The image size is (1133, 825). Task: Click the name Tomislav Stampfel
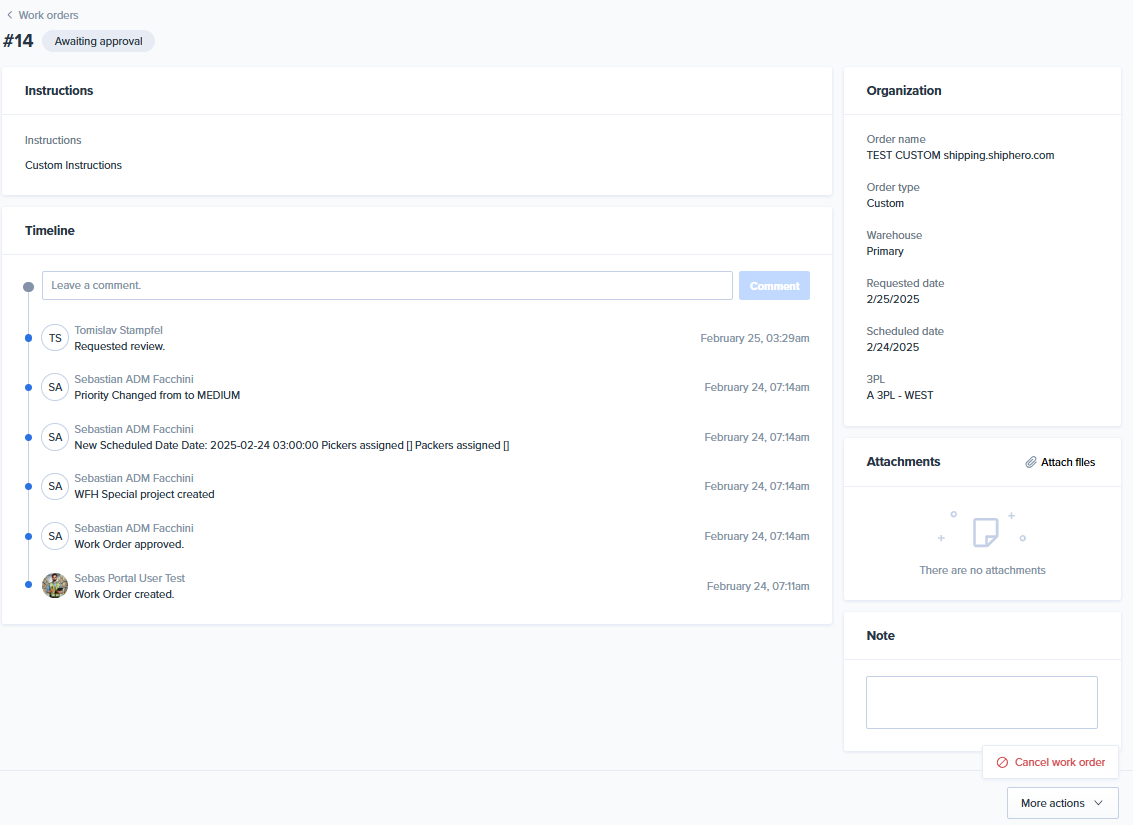[x=119, y=330]
